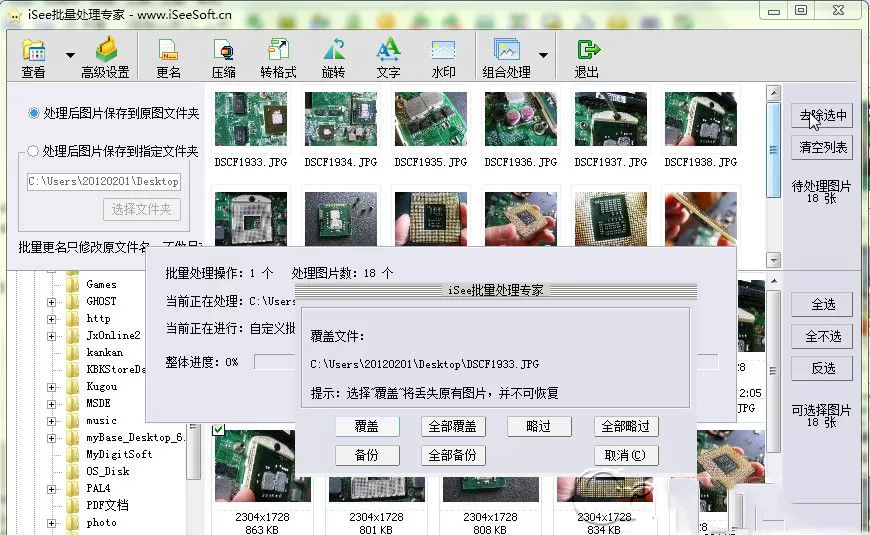The image size is (870, 535).
Task: Select the 更名 rename tool
Action: [x=168, y=58]
